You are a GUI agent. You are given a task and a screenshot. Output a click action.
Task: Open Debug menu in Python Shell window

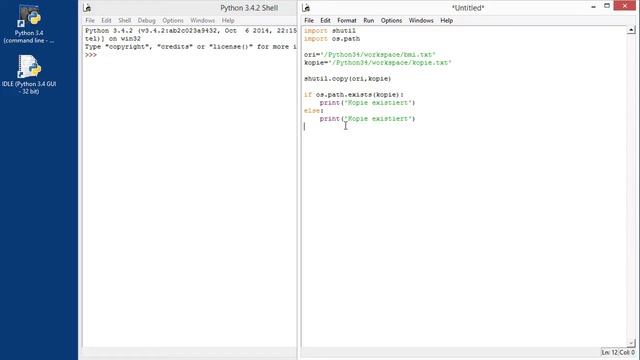coord(147,20)
